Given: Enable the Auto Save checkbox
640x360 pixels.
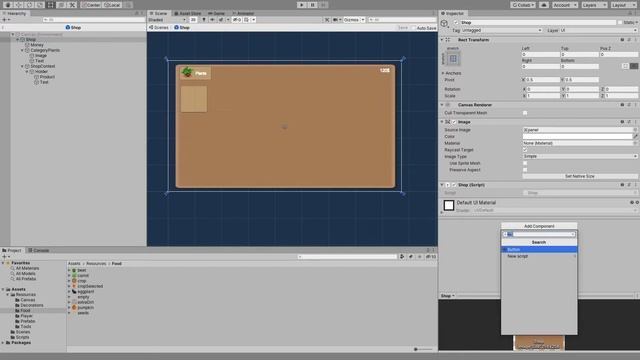Looking at the screenshot, I should coord(413,28).
